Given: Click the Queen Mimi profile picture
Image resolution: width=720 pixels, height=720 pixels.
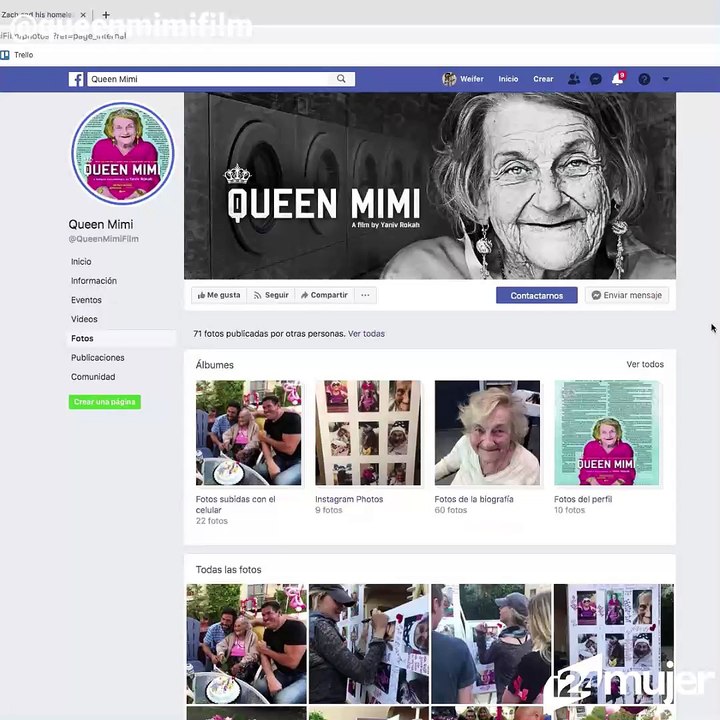Looking at the screenshot, I should 123,153.
